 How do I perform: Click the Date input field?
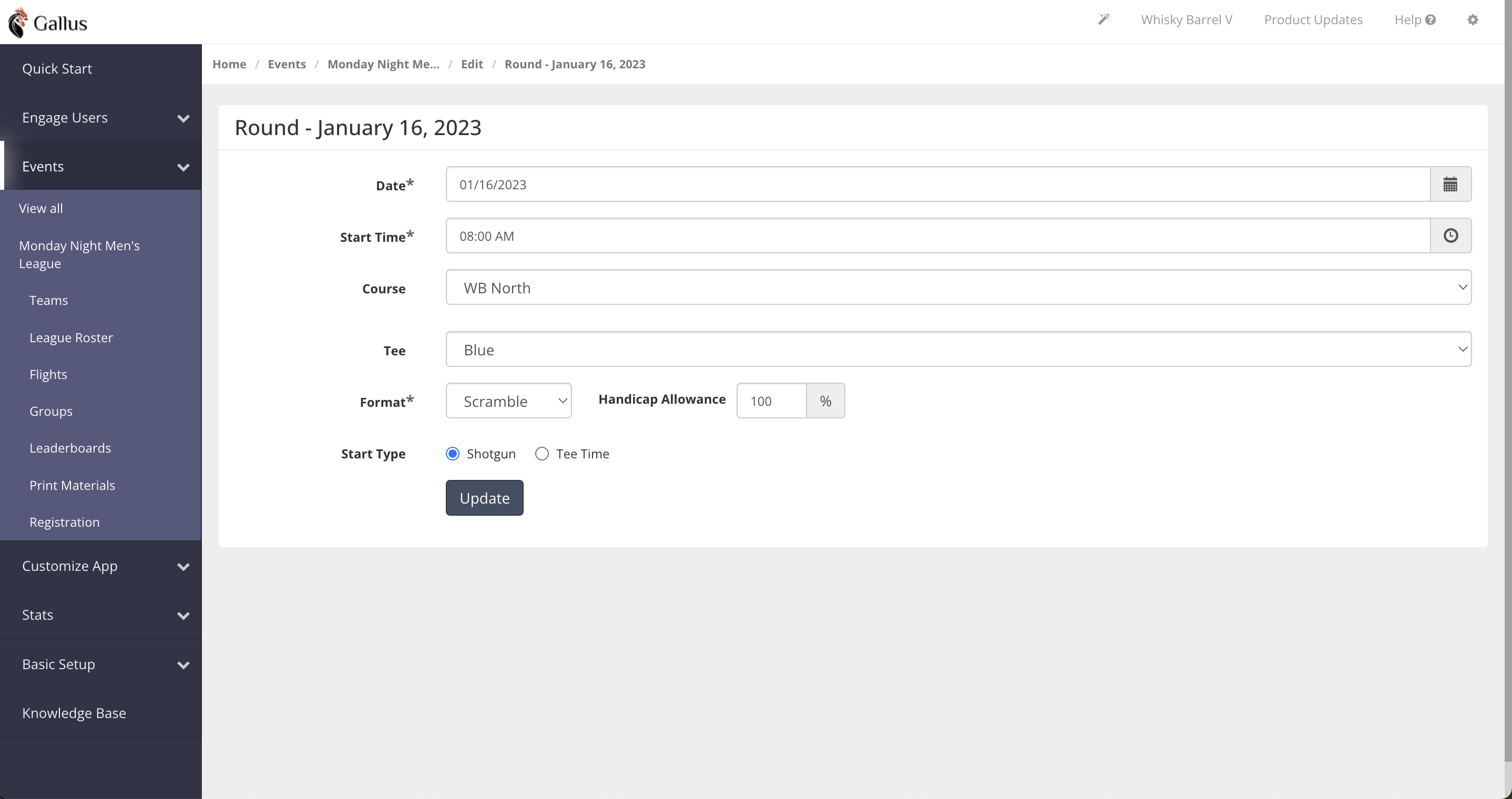click(938, 185)
